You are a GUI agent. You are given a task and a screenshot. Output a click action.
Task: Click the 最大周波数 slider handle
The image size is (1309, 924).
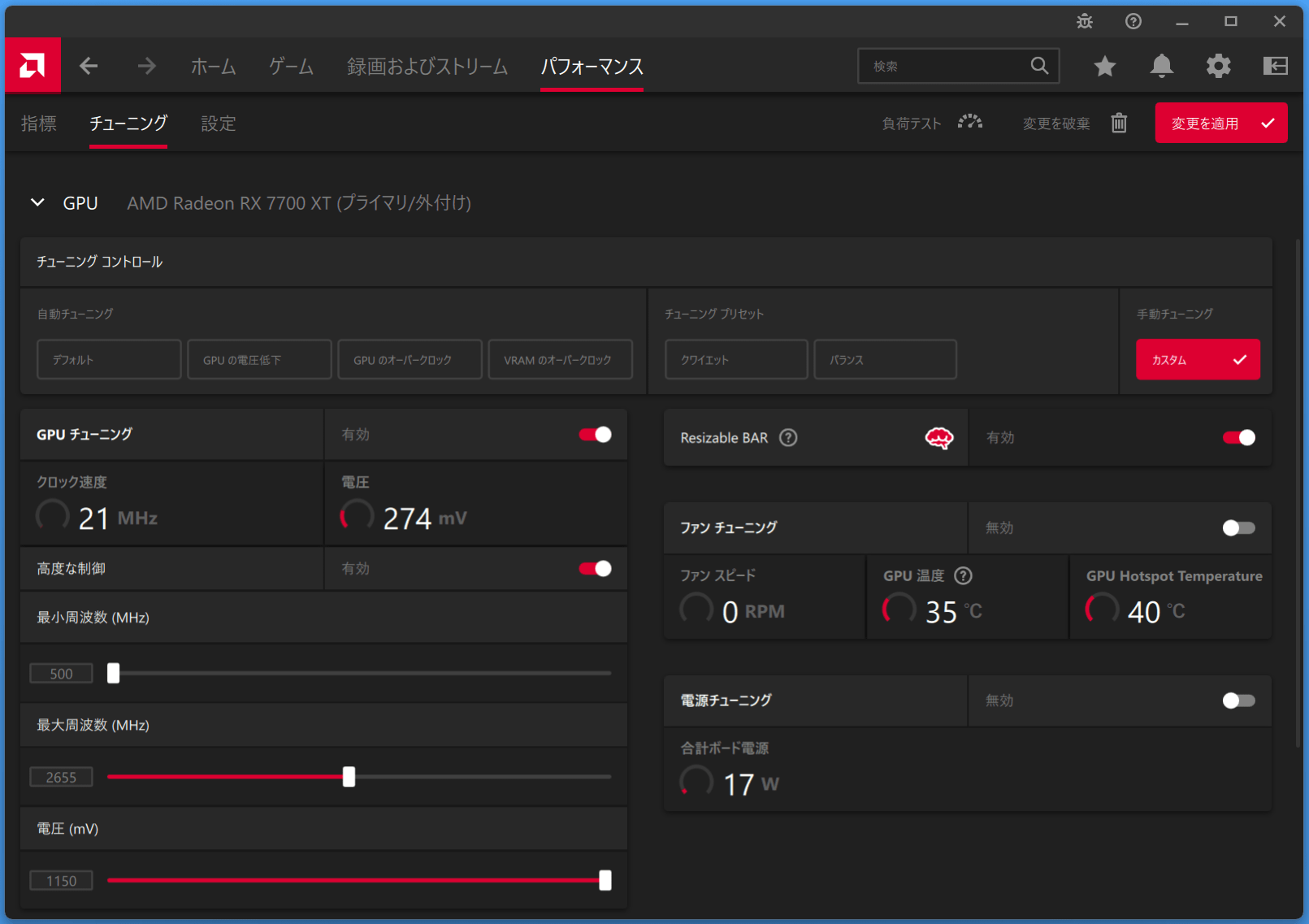349,777
